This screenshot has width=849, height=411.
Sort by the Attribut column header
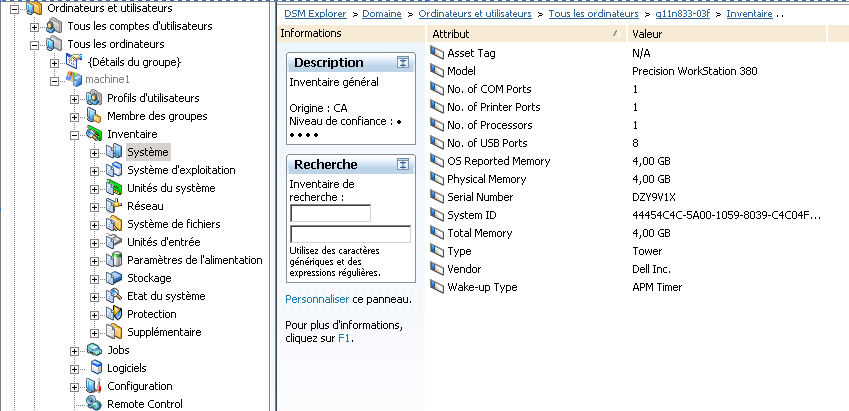tap(527, 34)
